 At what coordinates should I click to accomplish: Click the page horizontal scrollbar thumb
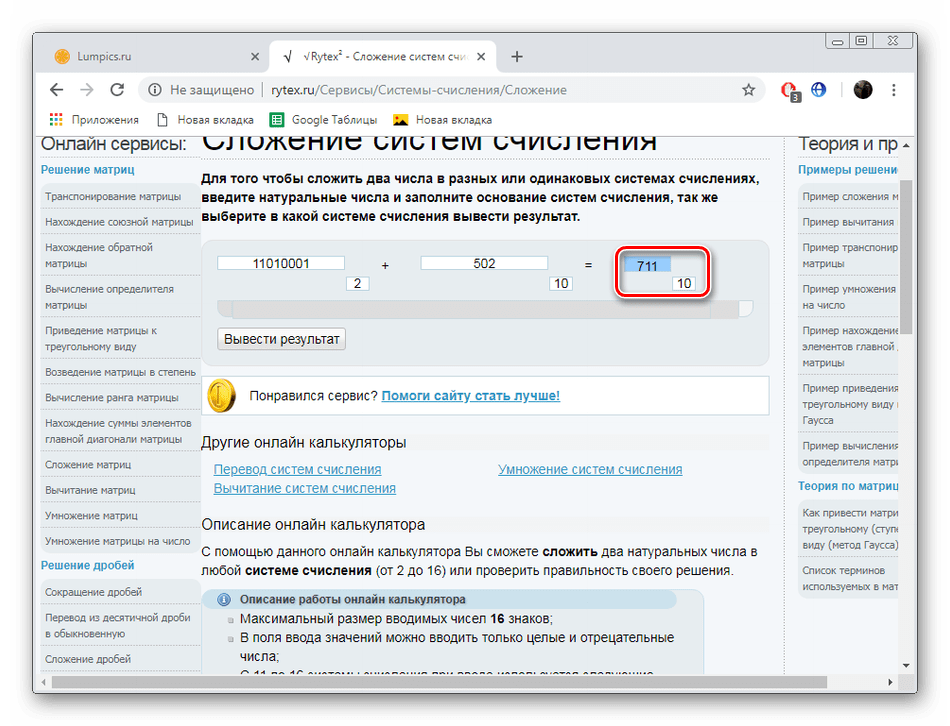click(439, 682)
